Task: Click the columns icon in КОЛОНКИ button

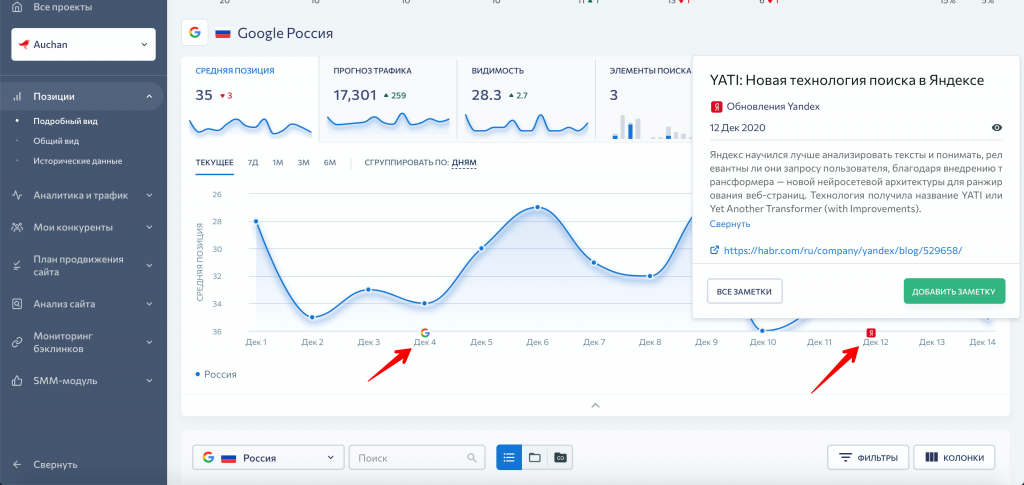Action: point(932,458)
